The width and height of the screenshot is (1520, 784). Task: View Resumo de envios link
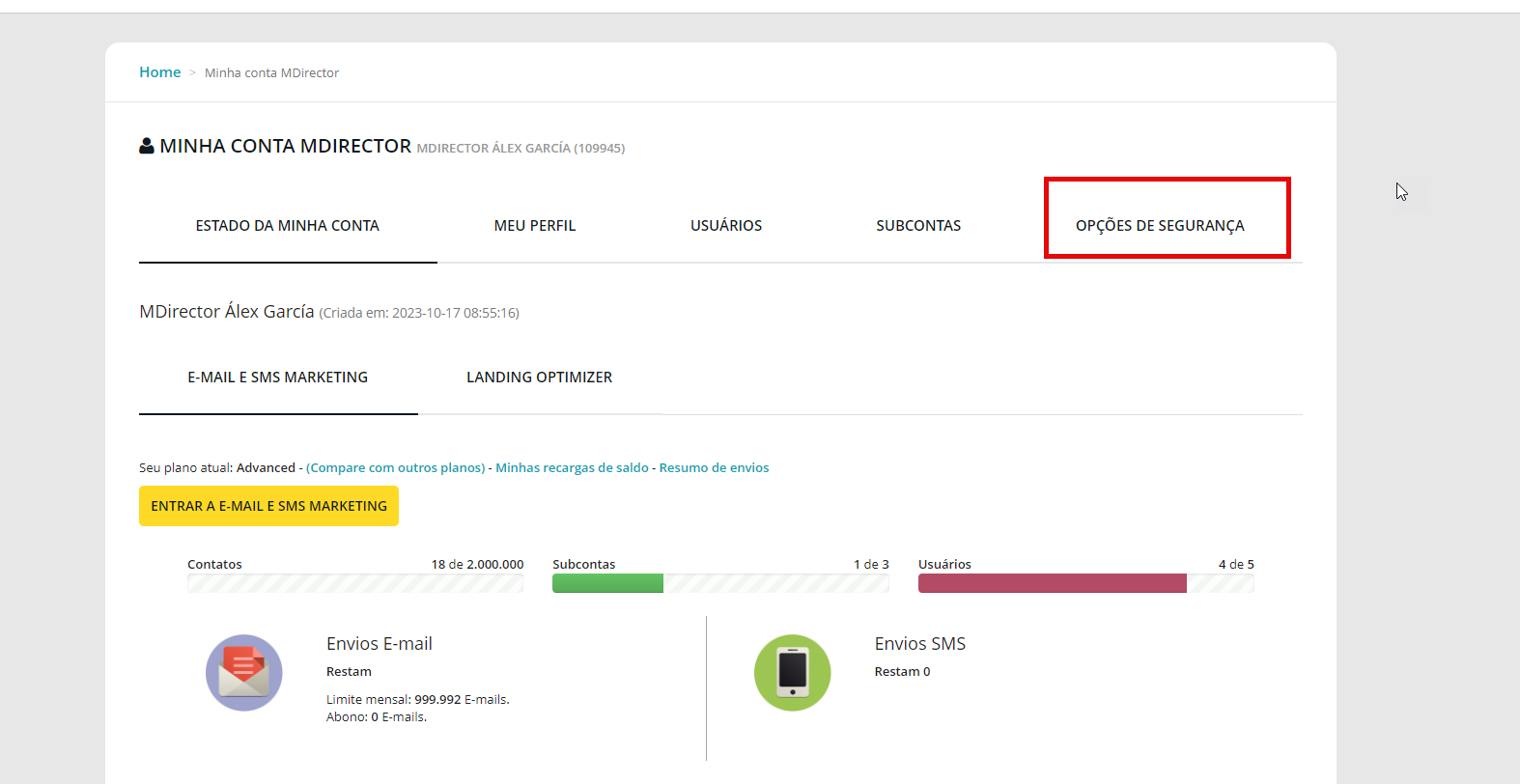point(714,468)
